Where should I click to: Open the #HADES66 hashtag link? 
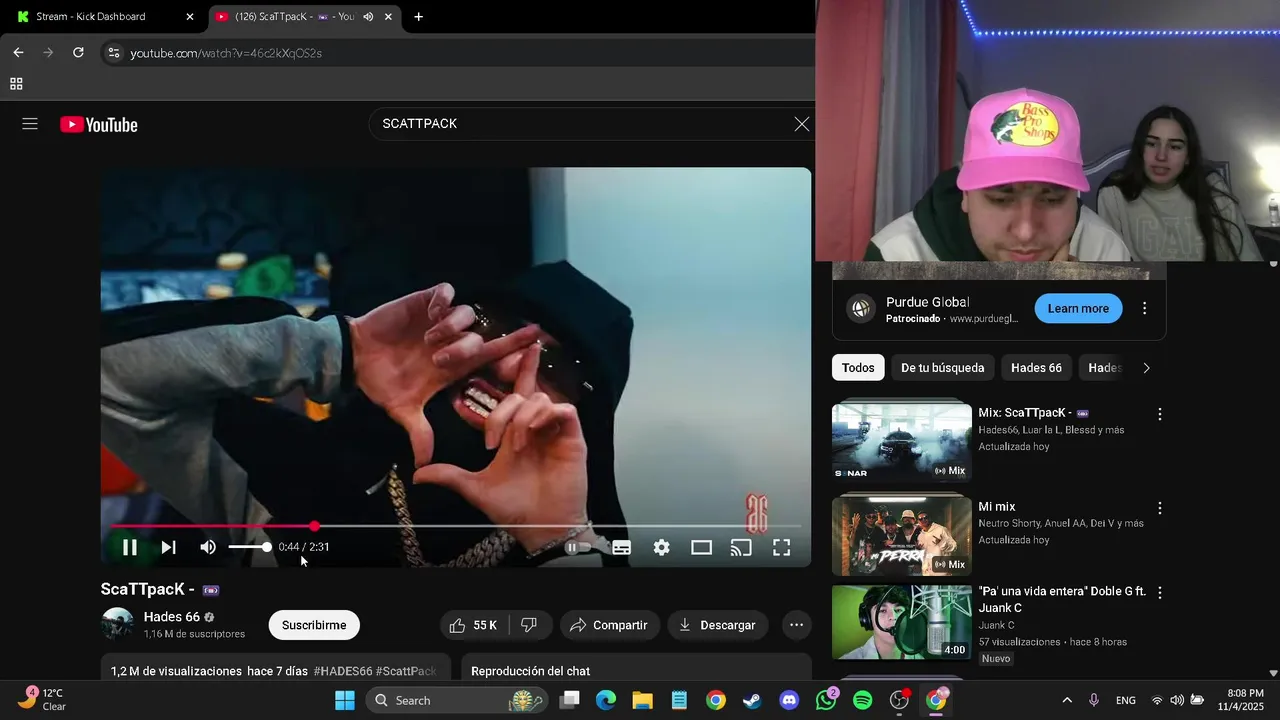(x=343, y=671)
